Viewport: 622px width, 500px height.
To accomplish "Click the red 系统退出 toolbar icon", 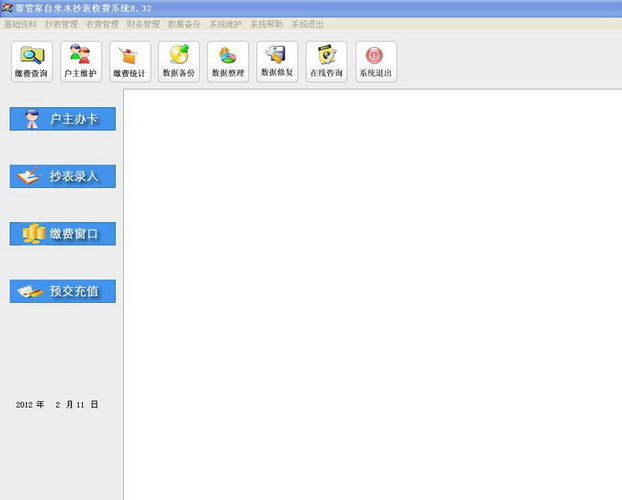I will (x=376, y=62).
